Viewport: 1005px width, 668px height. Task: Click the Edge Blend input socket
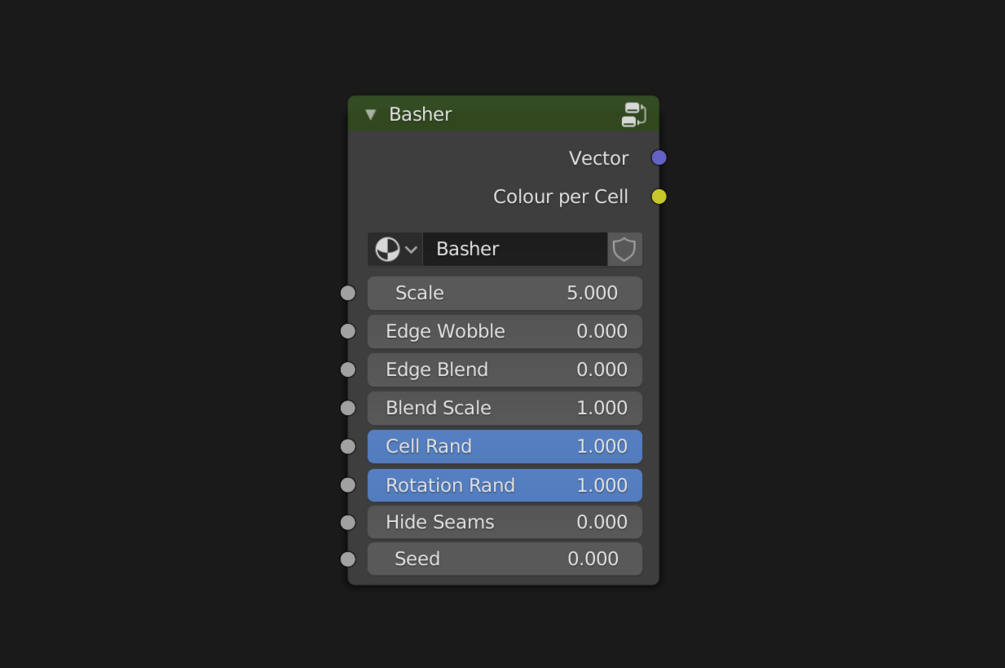pos(348,369)
